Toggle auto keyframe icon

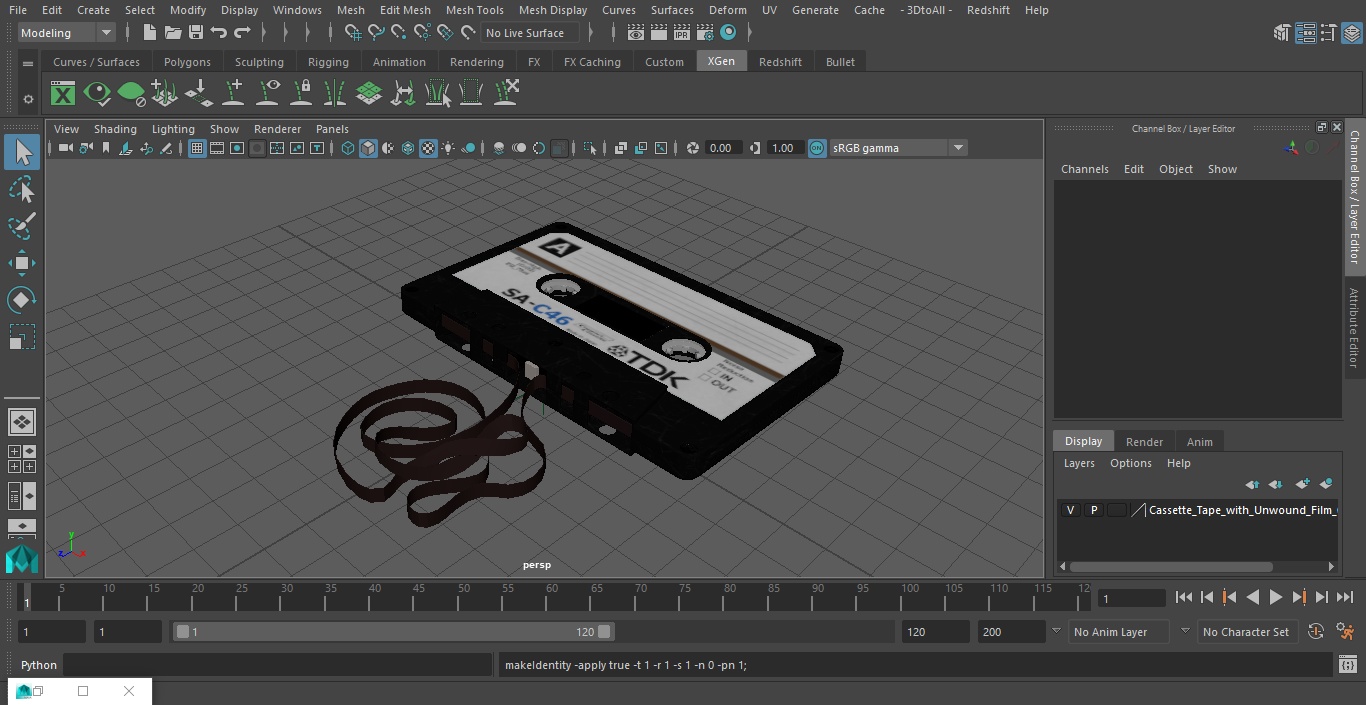click(x=1316, y=632)
